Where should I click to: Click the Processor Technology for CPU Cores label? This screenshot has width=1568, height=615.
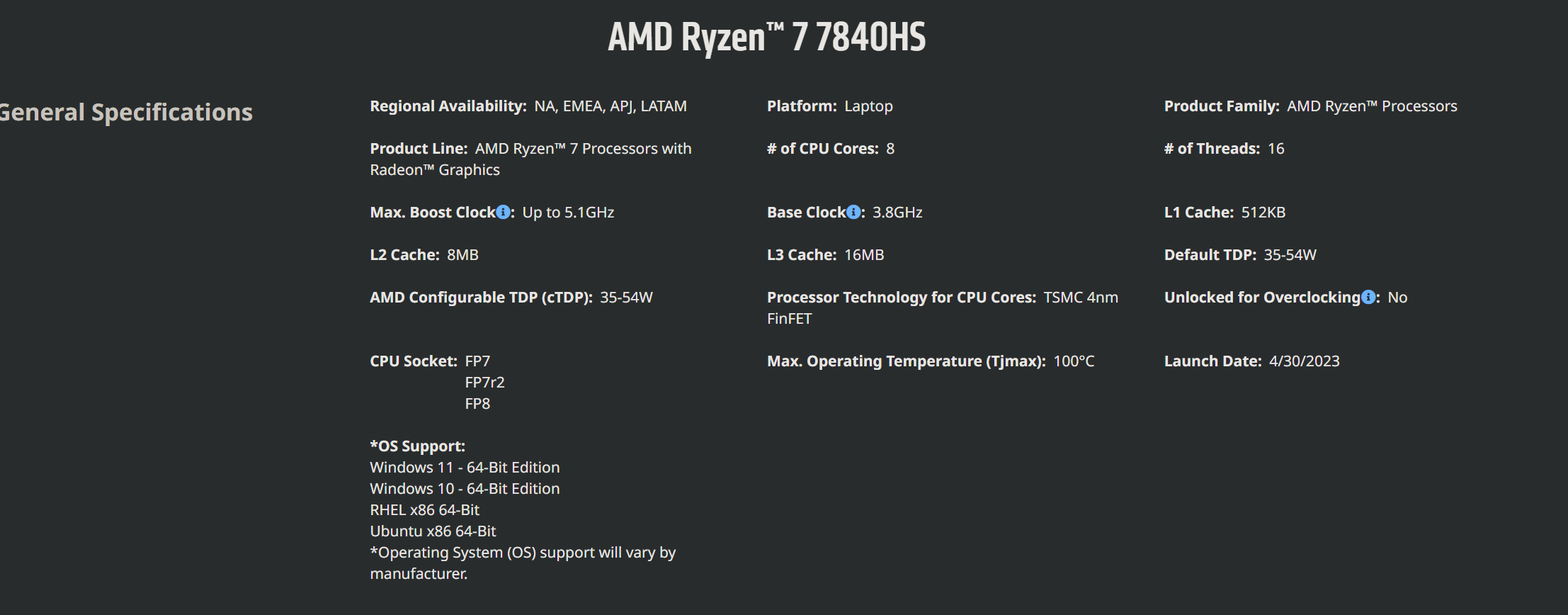(x=901, y=298)
